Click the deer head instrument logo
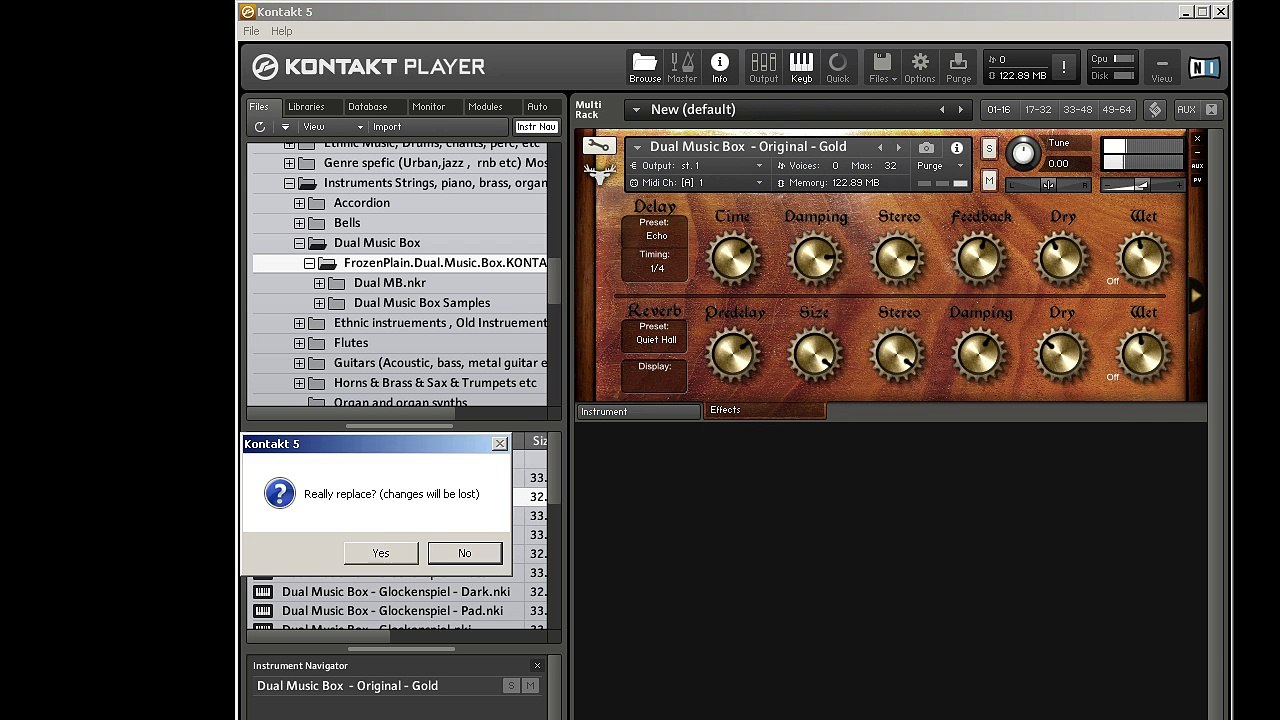The image size is (1280, 720). [600, 175]
